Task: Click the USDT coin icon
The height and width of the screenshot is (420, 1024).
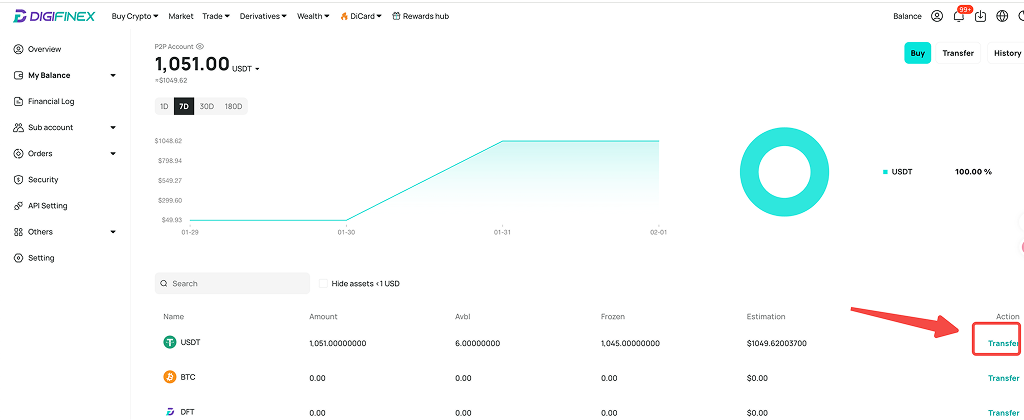Action: 170,342
